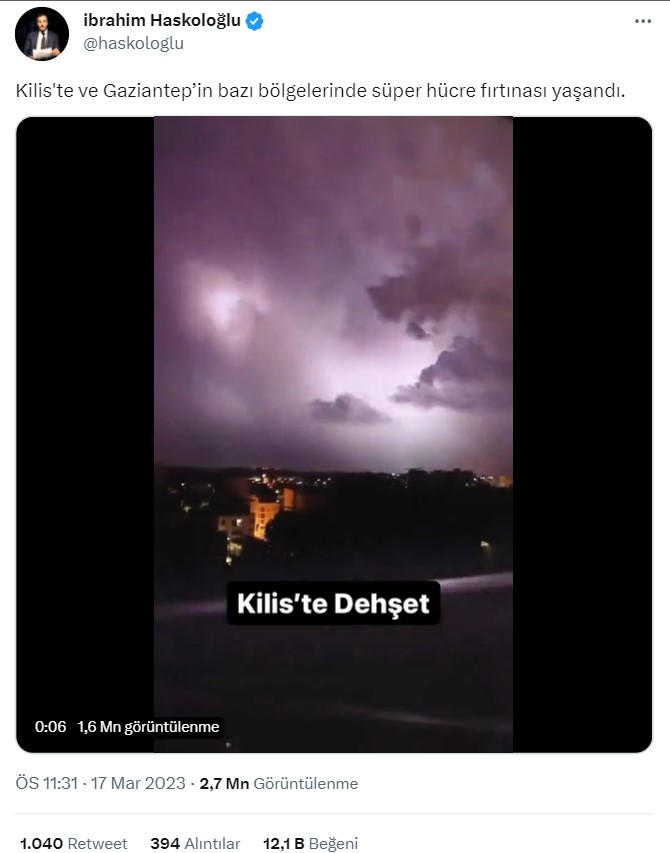Click the right black bar of the video
Image resolution: width=670 pixels, height=853 pixels.
click(582, 434)
